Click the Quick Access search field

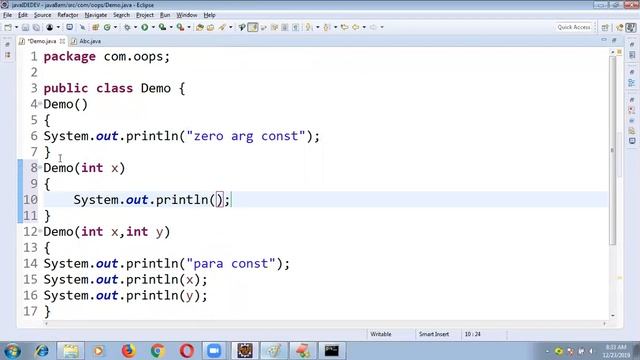coord(573,27)
